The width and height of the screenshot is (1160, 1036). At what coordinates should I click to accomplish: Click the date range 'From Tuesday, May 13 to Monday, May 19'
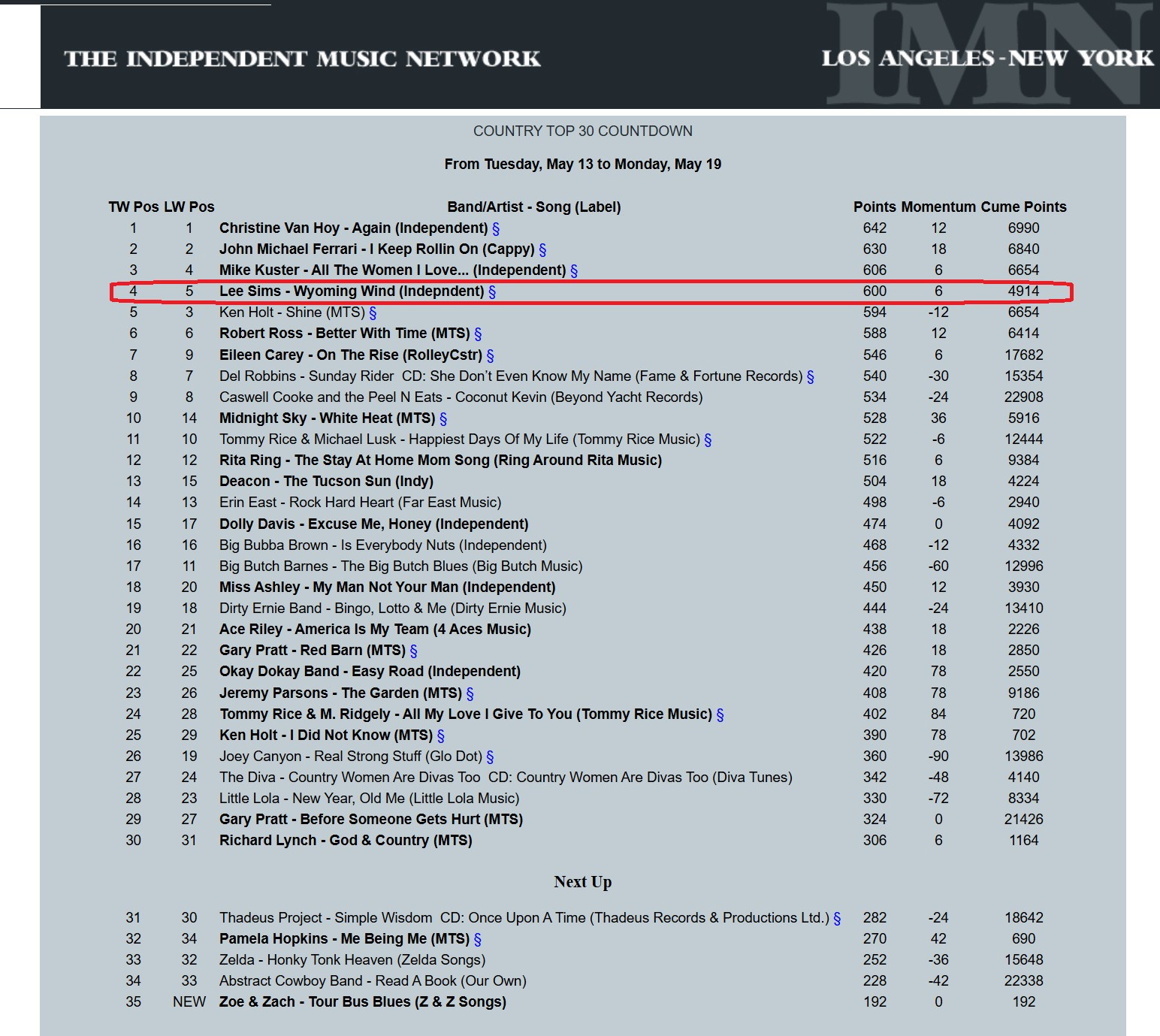point(583,164)
